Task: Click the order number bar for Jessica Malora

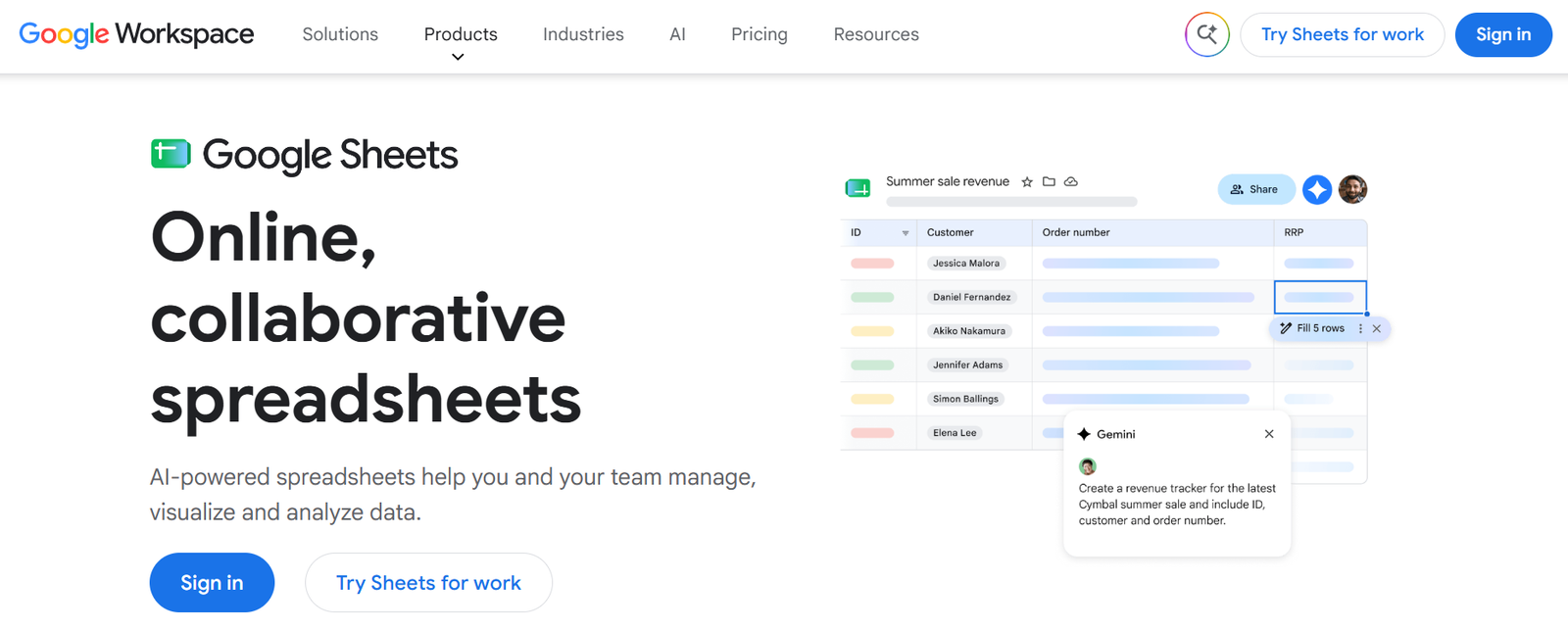Action: (1131, 264)
